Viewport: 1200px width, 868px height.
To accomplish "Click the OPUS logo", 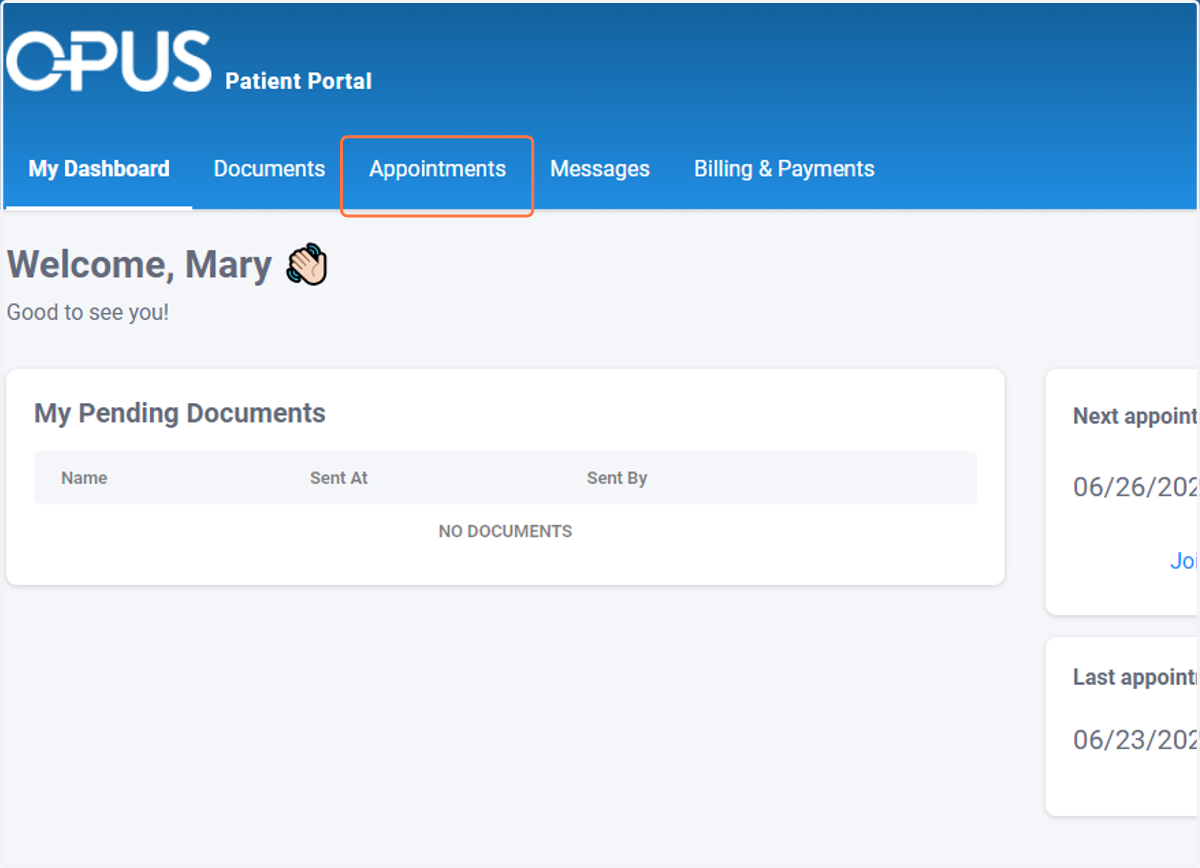I will coord(108,61).
